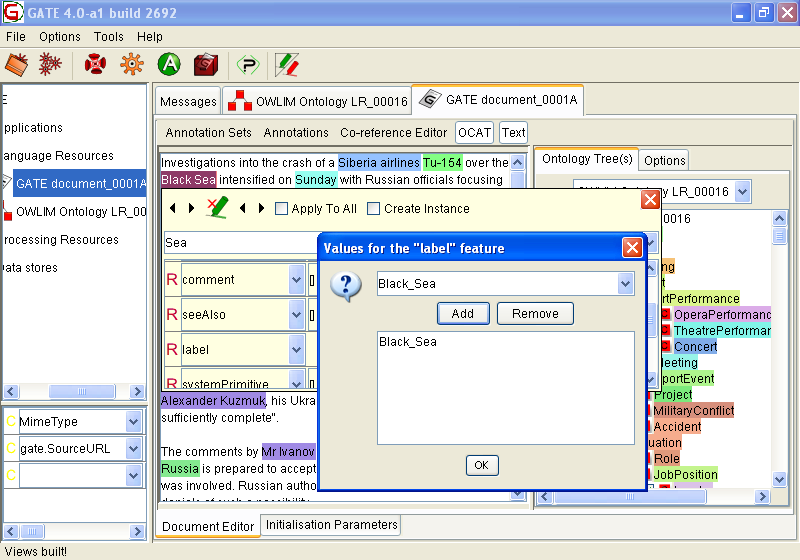This screenshot has height=560, width=800.
Task: Click the Add button in label dialog
Action: click(463, 314)
